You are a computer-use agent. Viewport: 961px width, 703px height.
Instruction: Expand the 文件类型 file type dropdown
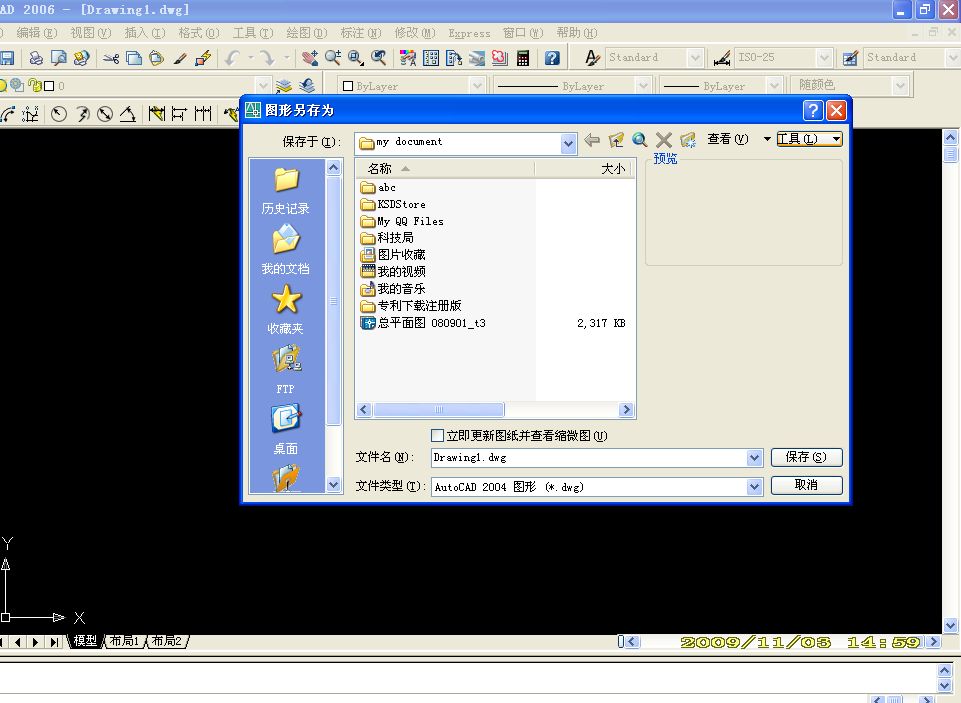754,487
